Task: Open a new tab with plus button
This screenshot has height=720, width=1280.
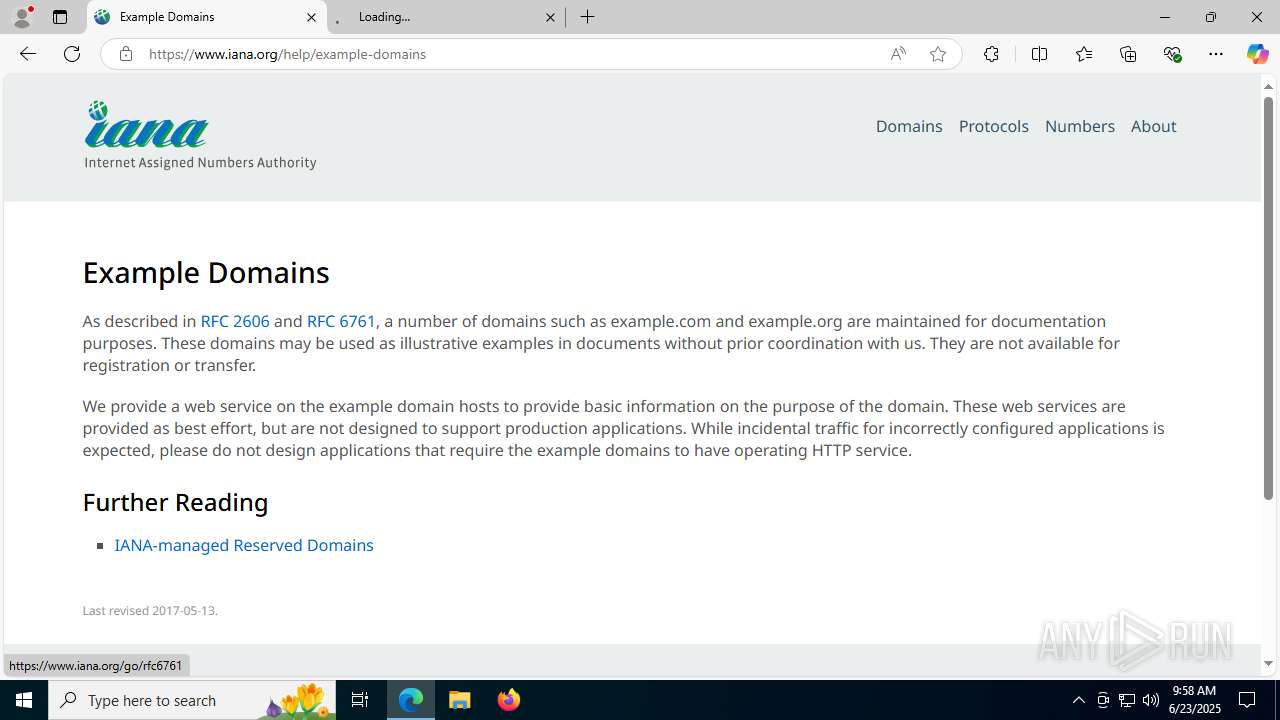Action: pyautogui.click(x=588, y=17)
